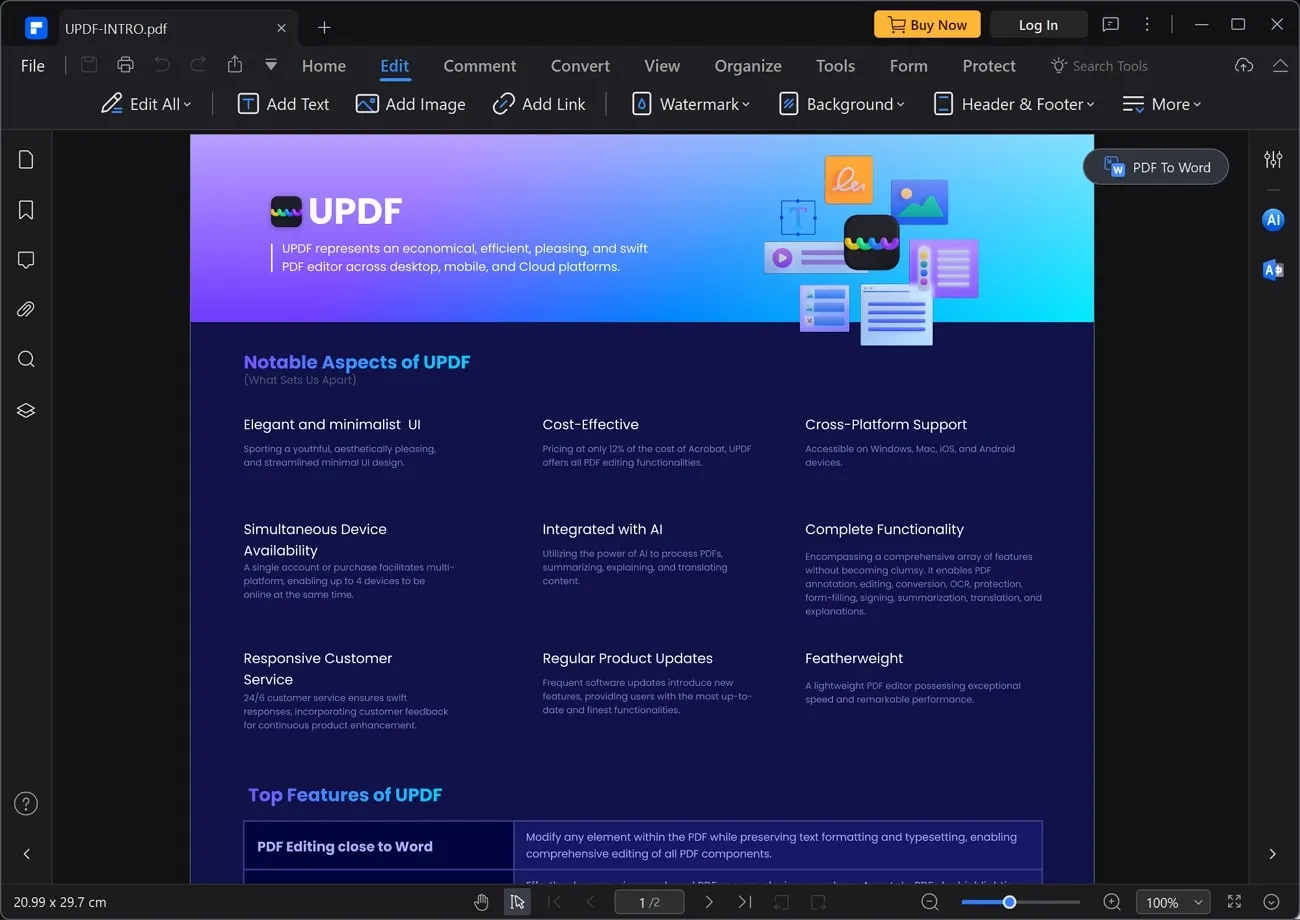1300x920 pixels.
Task: Click the Redo arrow icon
Action: (x=198, y=65)
